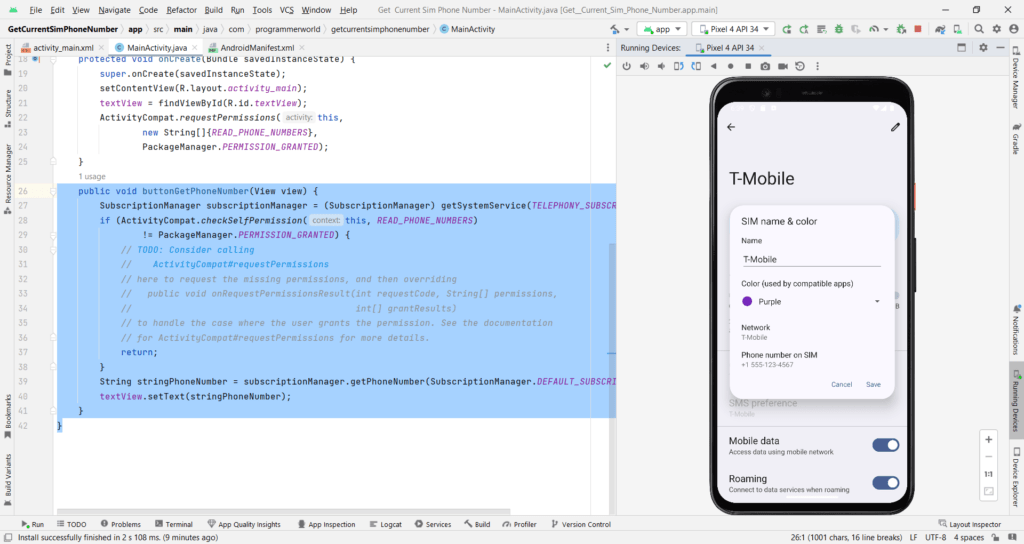
Task: Click the Debug app bug icon
Action: [839, 29]
